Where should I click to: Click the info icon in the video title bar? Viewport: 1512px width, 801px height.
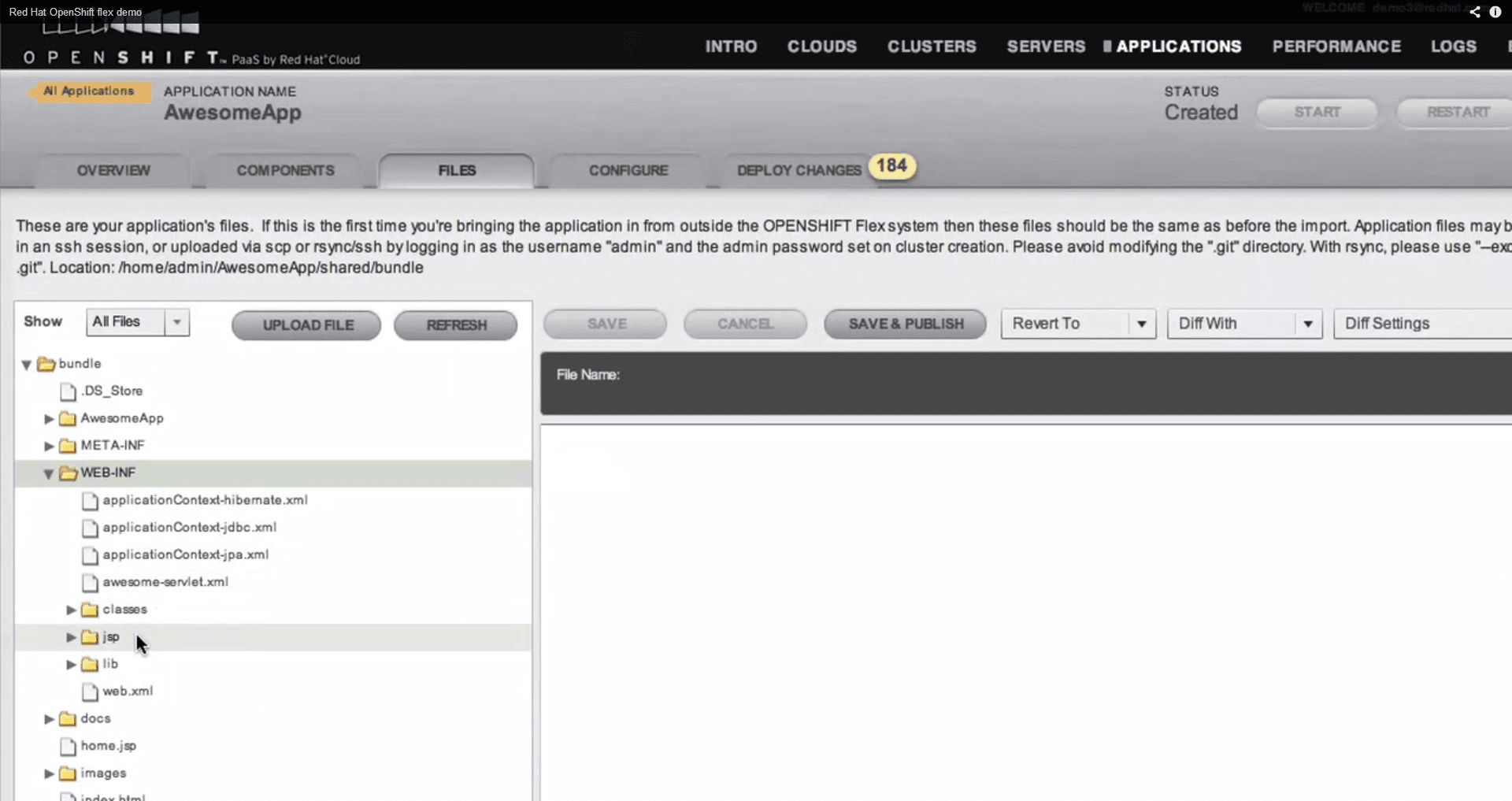pos(1495,12)
